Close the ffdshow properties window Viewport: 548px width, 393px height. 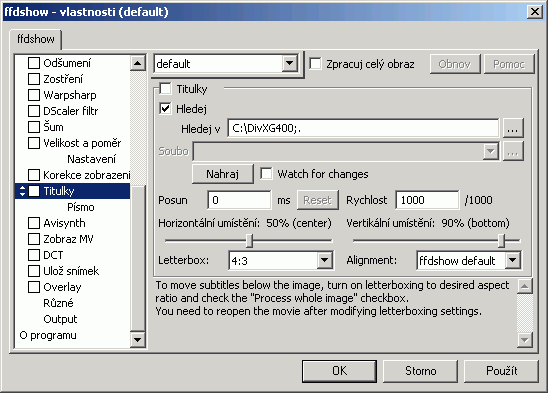(534, 12)
